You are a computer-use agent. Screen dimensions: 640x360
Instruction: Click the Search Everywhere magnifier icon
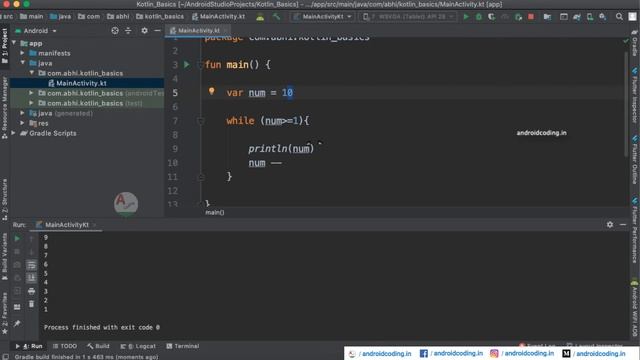tap(619, 17)
